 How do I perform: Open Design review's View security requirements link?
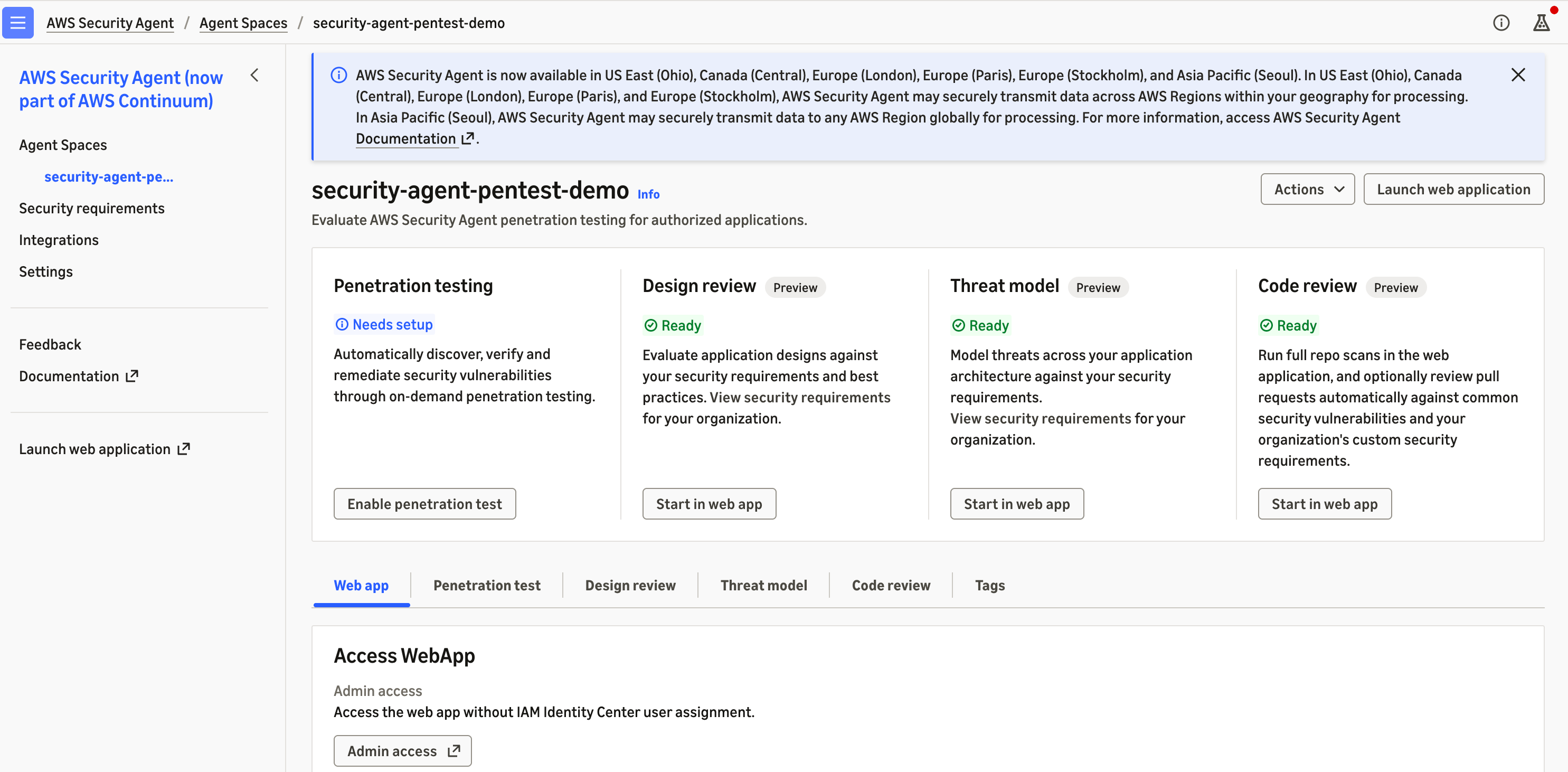point(800,398)
